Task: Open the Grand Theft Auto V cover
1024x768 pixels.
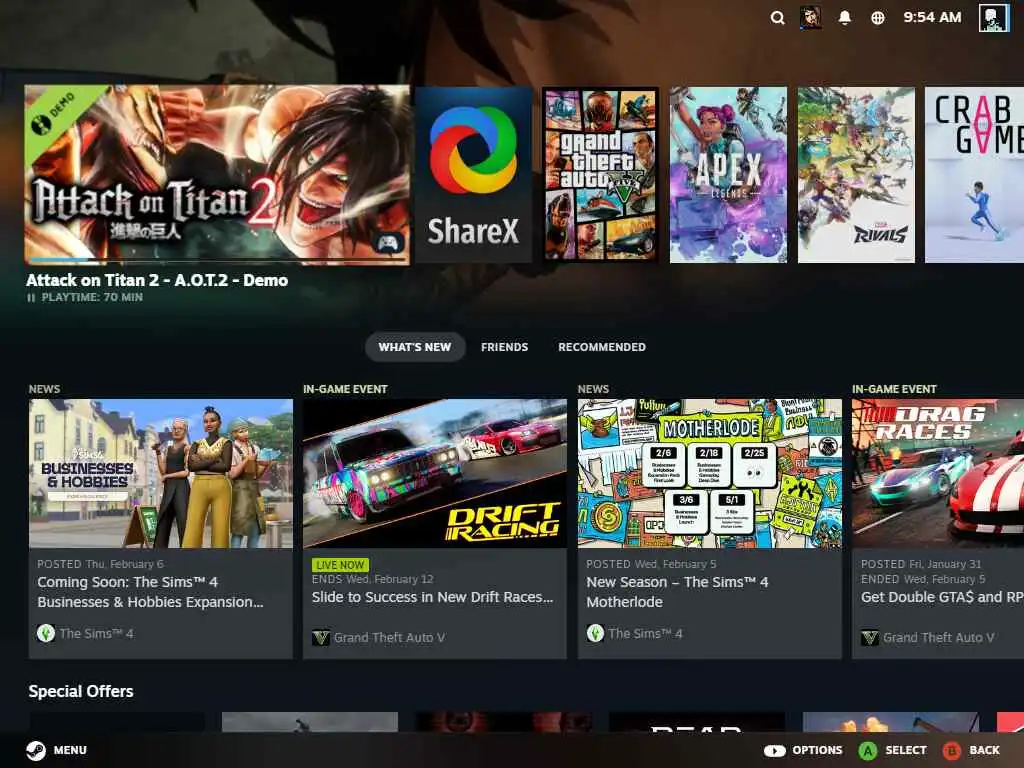Action: pyautogui.click(x=601, y=175)
